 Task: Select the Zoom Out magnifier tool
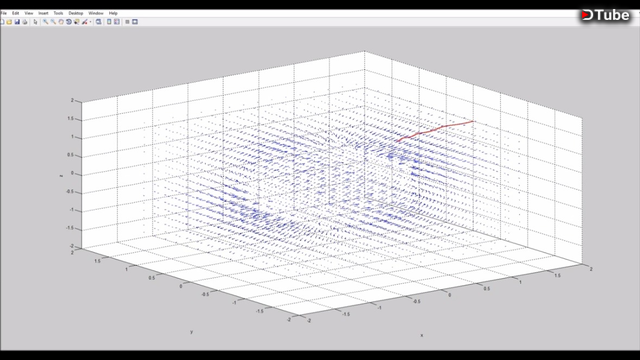pos(53,22)
